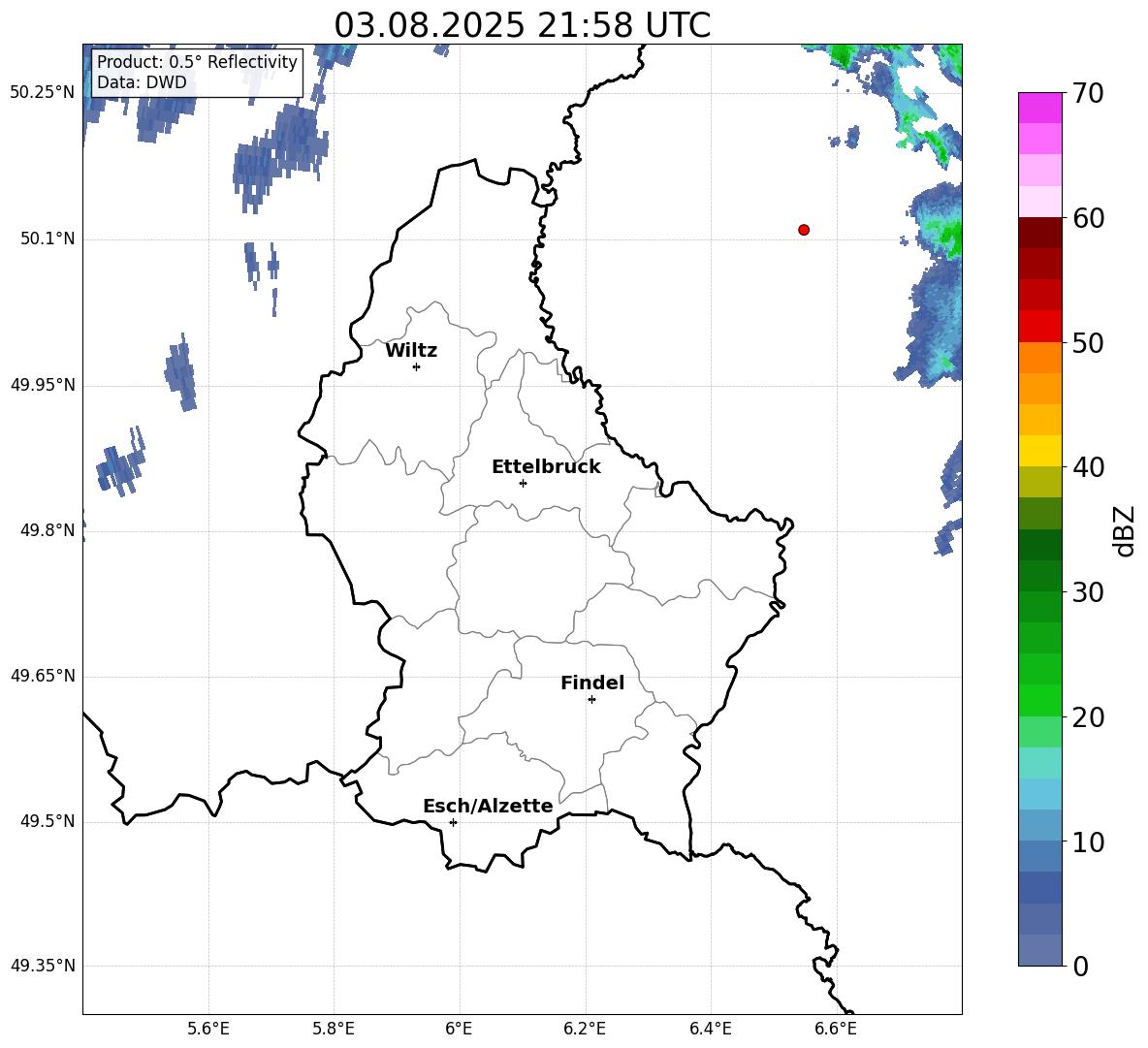Click the 70 colorbar tick label

(1088, 93)
